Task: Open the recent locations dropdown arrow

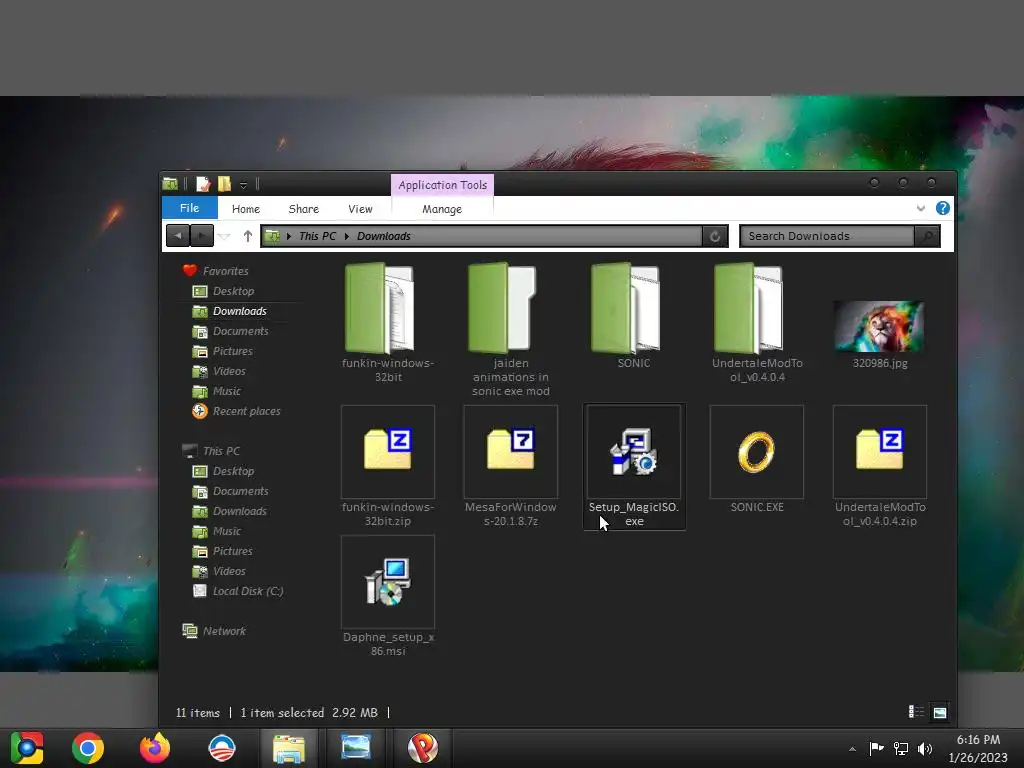Action: click(224, 236)
